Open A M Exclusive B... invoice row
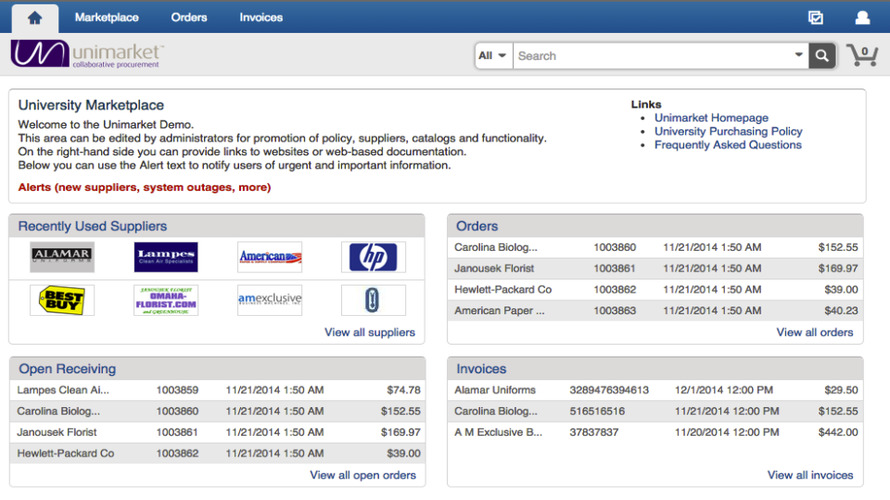This screenshot has height=500, width=890. coord(656,432)
